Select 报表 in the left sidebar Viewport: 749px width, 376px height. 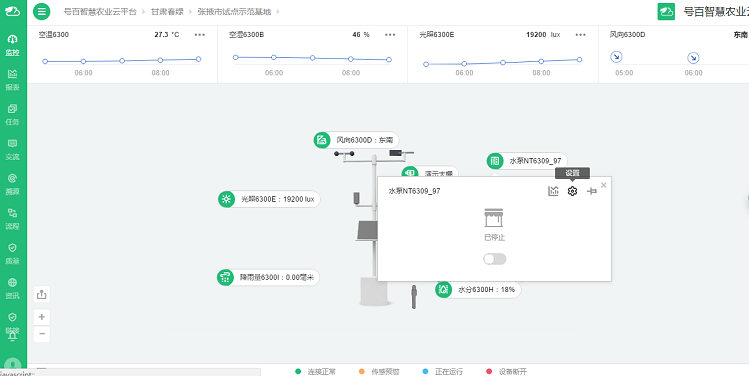pos(12,80)
